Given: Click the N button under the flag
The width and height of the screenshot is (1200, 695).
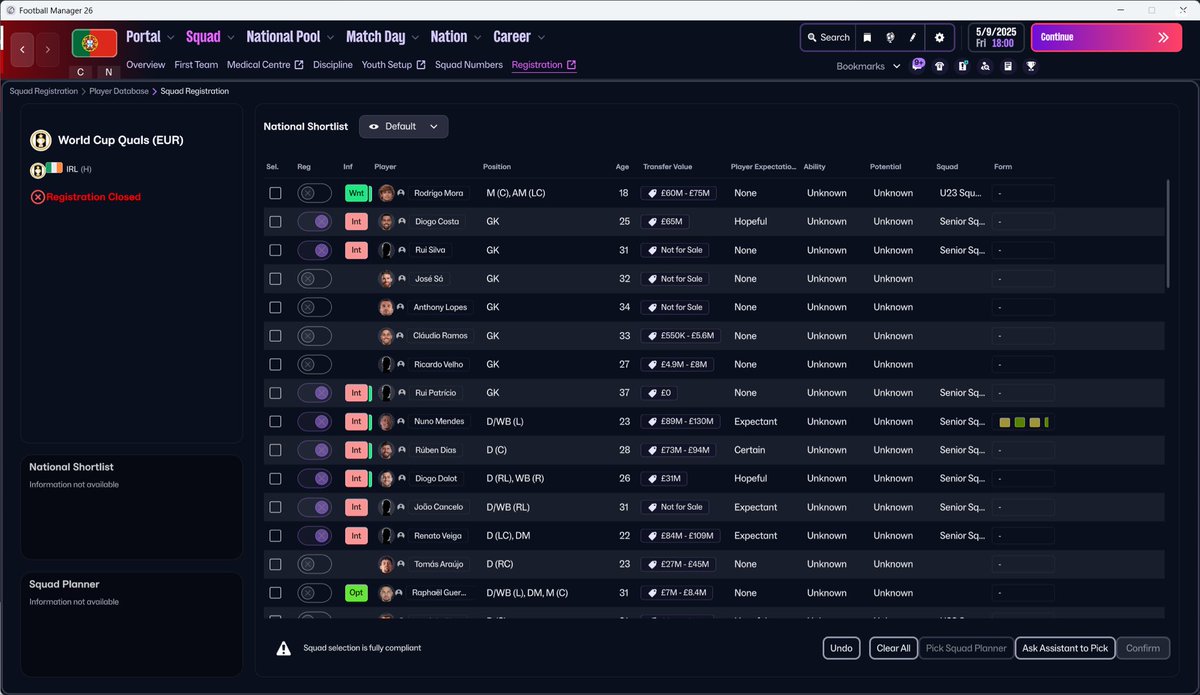Looking at the screenshot, I should (x=108, y=72).
